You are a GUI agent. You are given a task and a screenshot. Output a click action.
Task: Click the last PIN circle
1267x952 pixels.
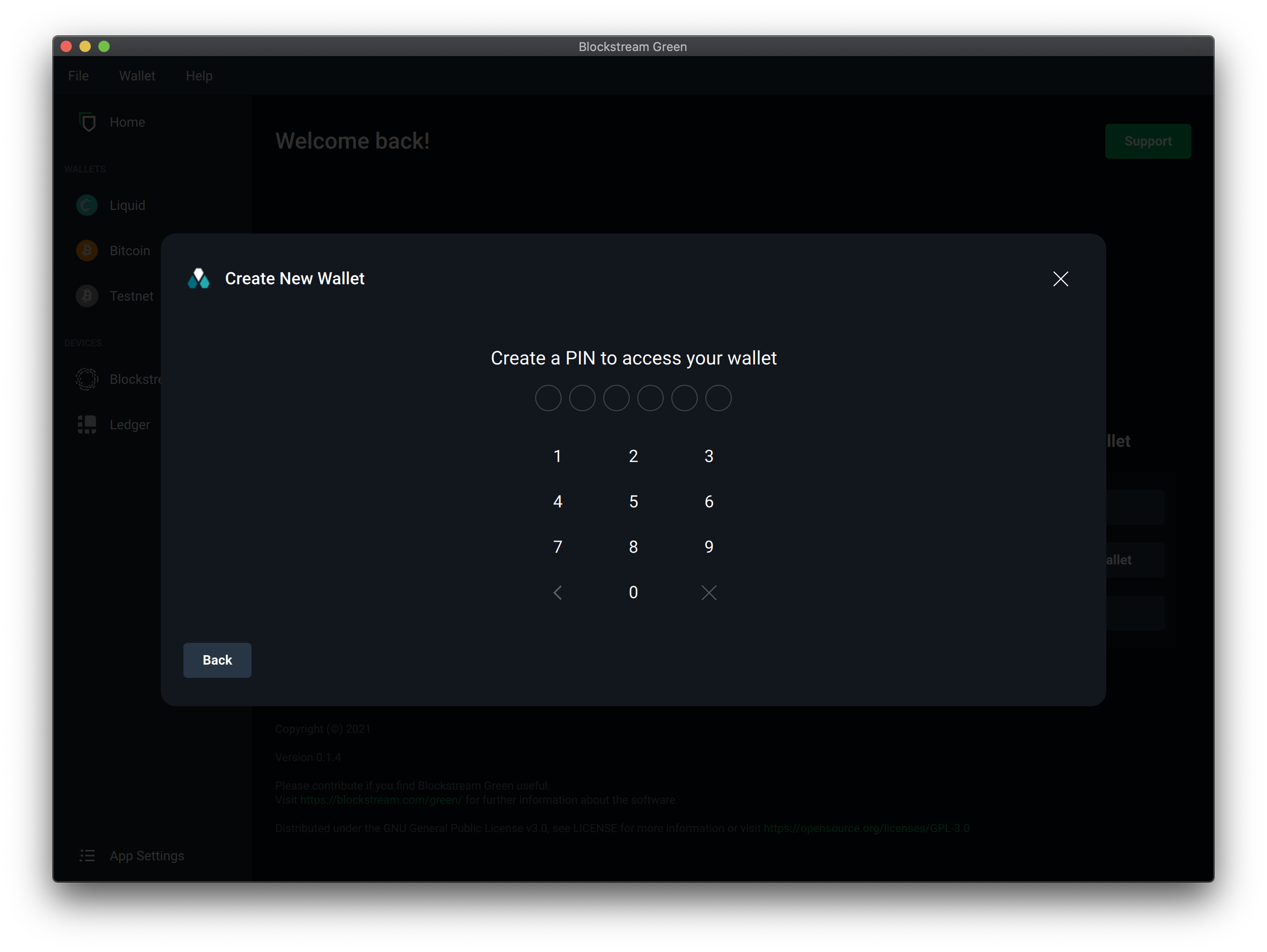pos(718,398)
